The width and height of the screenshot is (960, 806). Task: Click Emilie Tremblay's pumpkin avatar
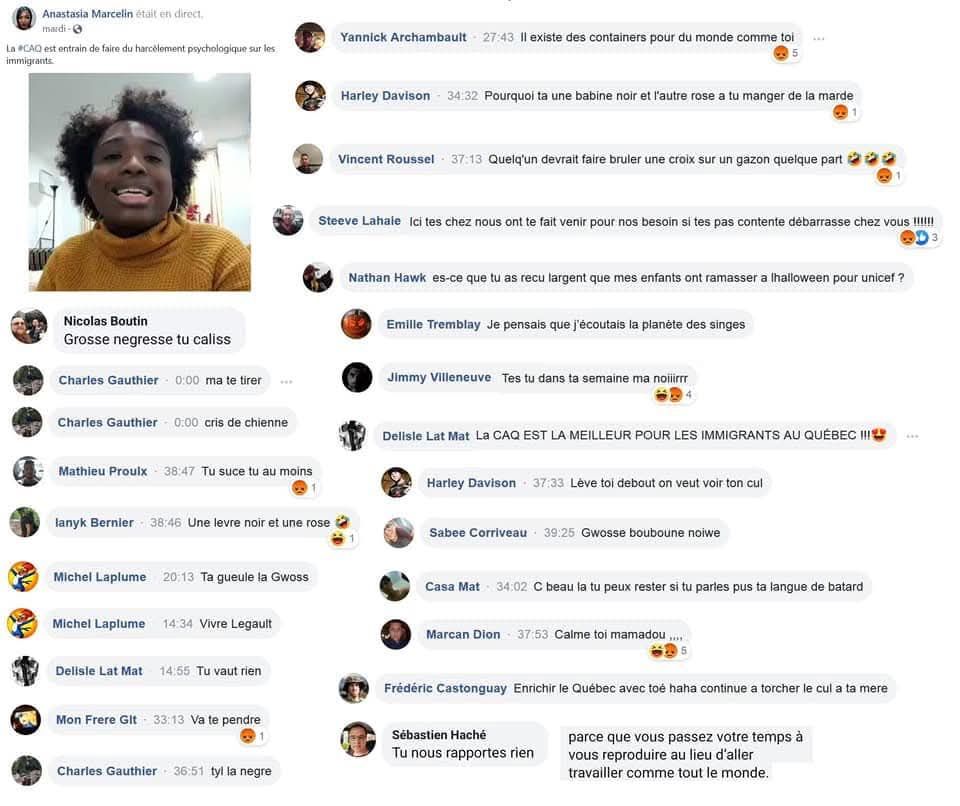coord(356,324)
